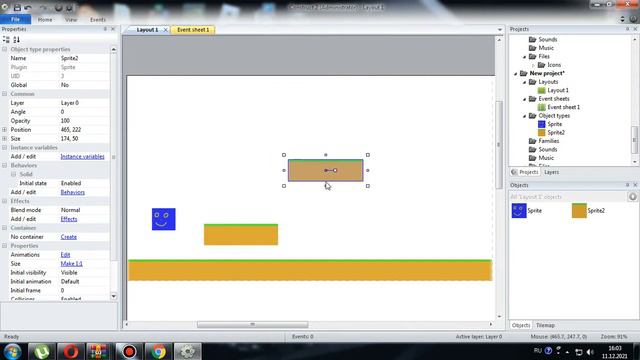Viewport: 640px width, 360px height.
Task: Click the Families folder icon
Action: 533,141
